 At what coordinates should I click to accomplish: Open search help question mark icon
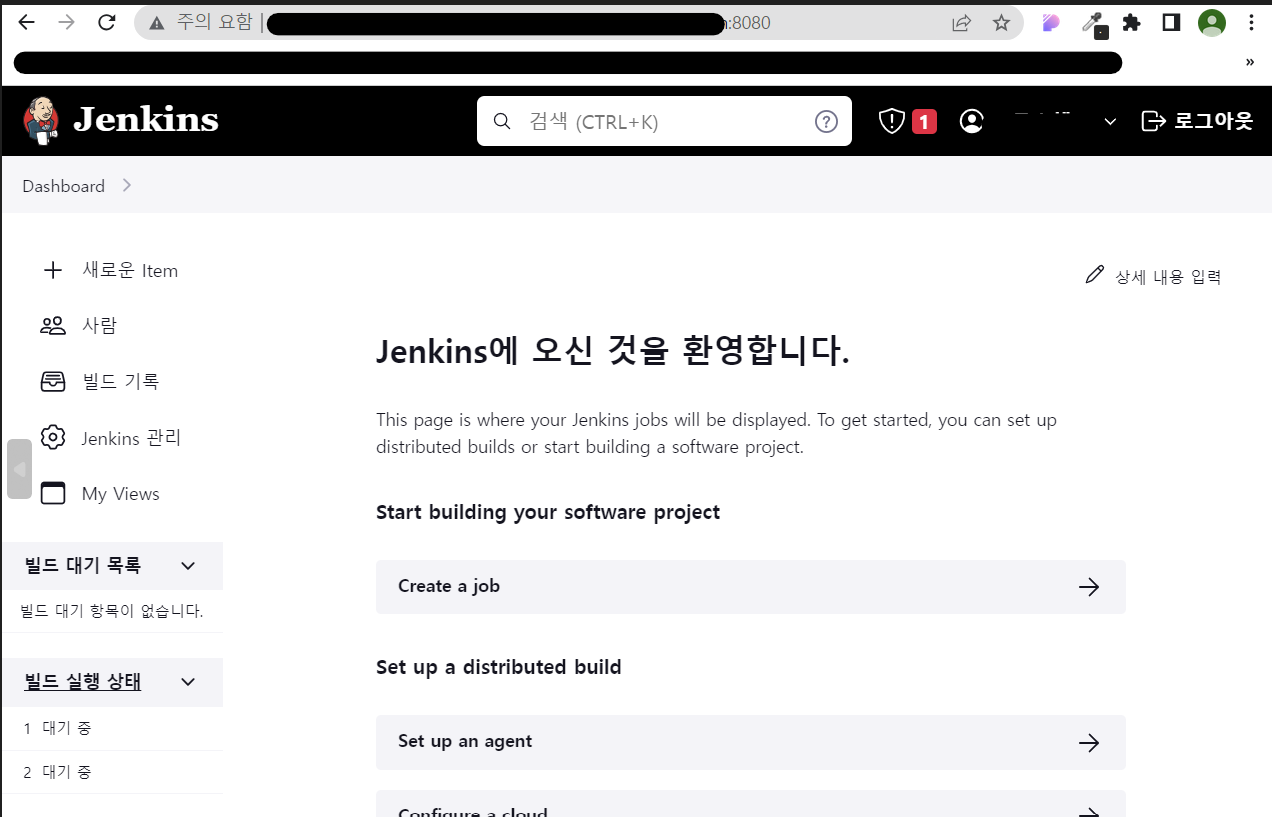826,121
